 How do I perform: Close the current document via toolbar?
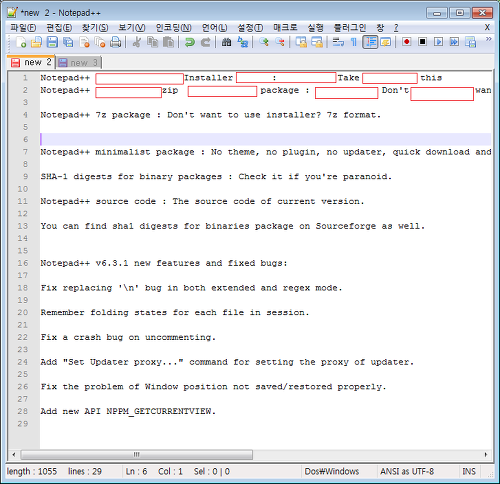pyautogui.click(x=84, y=42)
